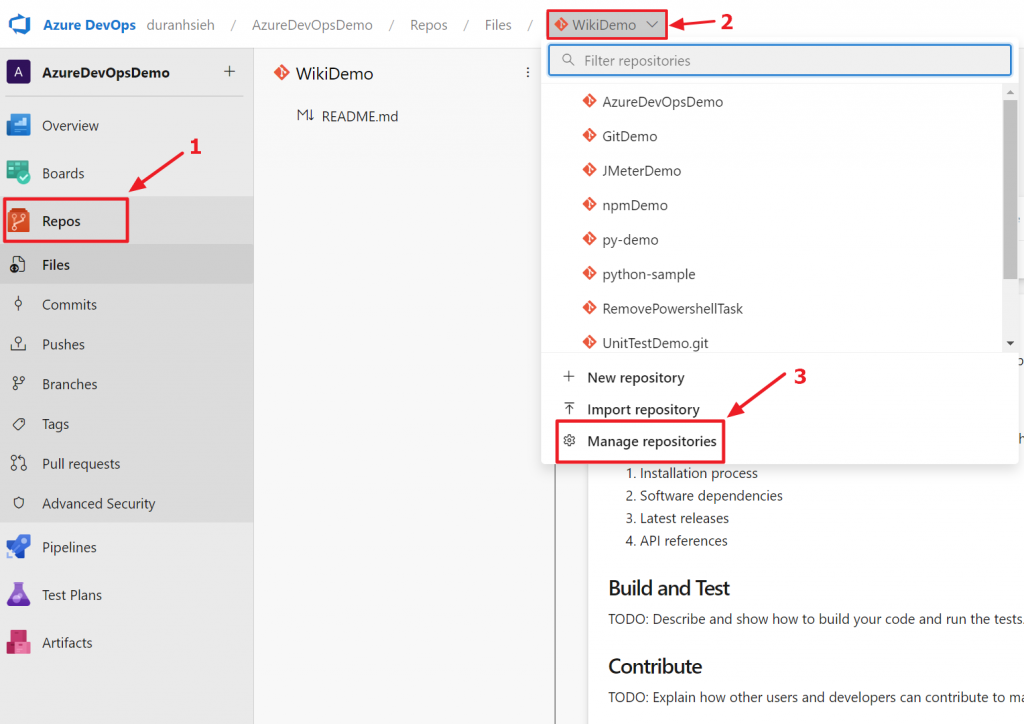Open WikiDemo more actions ellipsis

528,72
